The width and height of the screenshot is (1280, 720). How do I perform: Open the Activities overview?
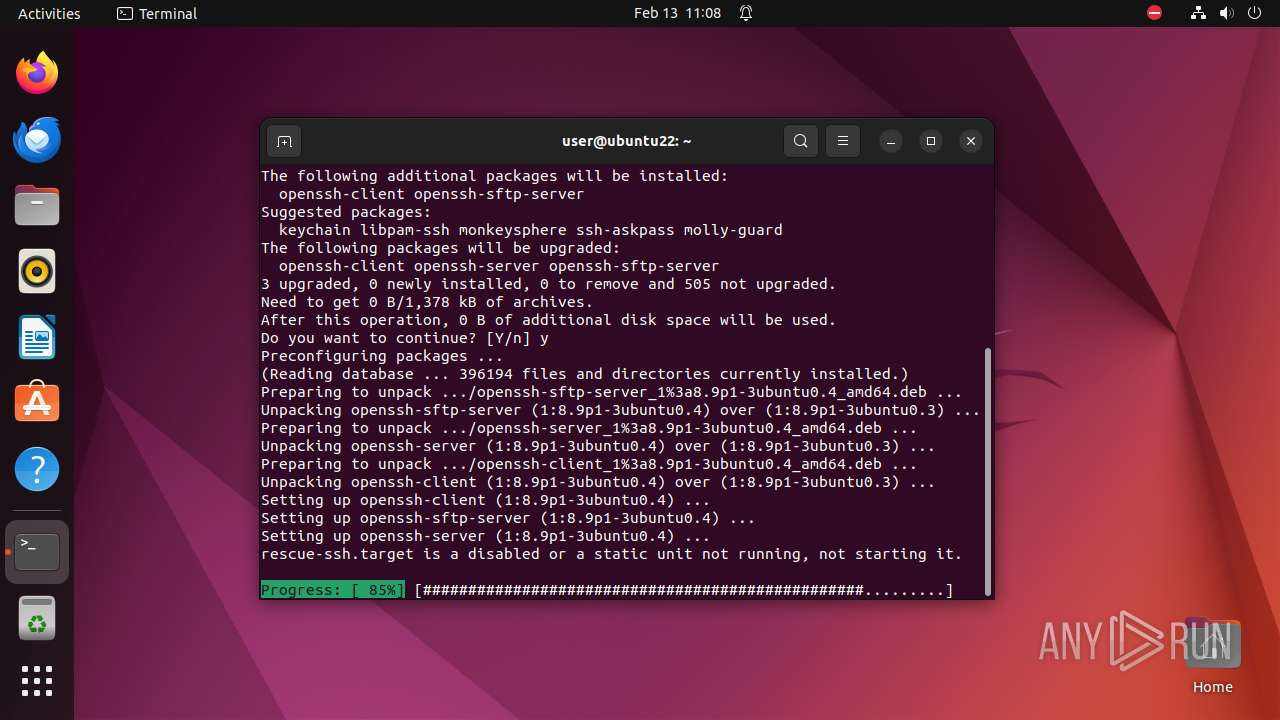pos(49,13)
